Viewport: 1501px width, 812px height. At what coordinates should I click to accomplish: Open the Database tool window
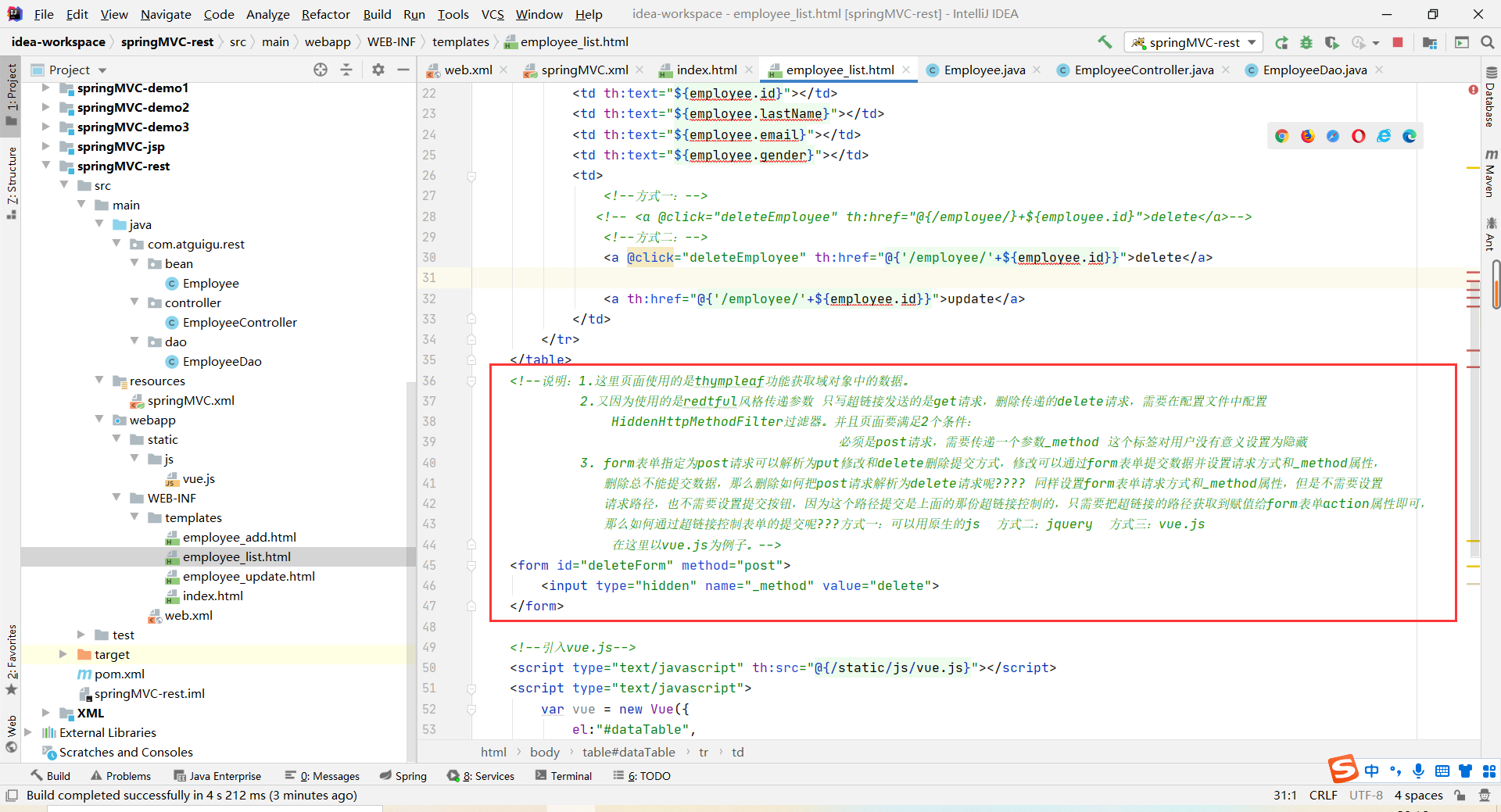click(1490, 98)
